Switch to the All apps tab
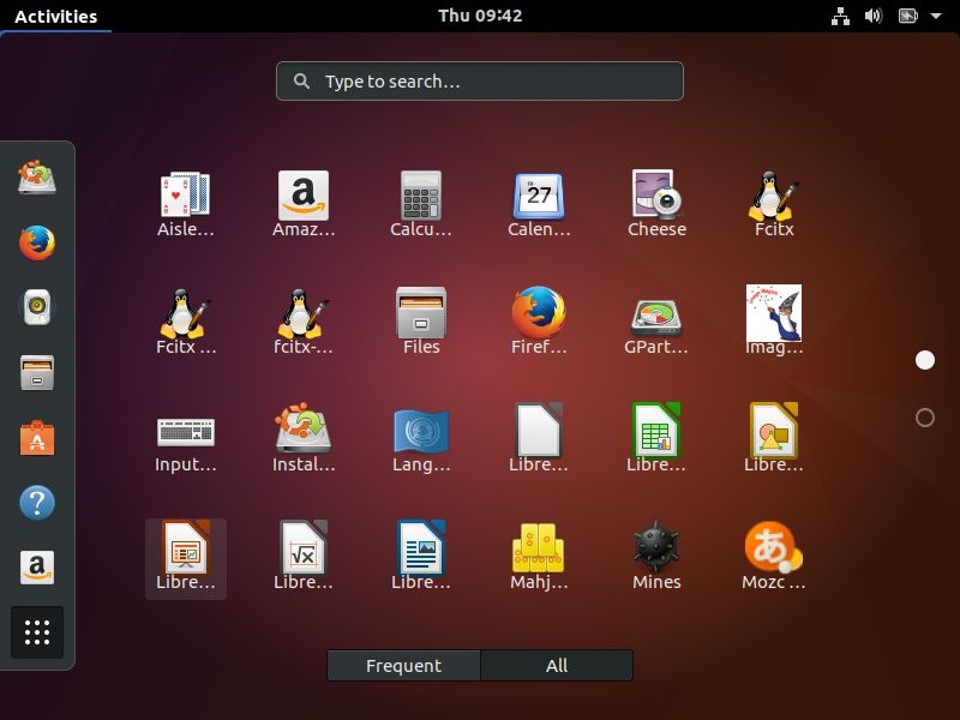960x720 pixels. click(557, 666)
